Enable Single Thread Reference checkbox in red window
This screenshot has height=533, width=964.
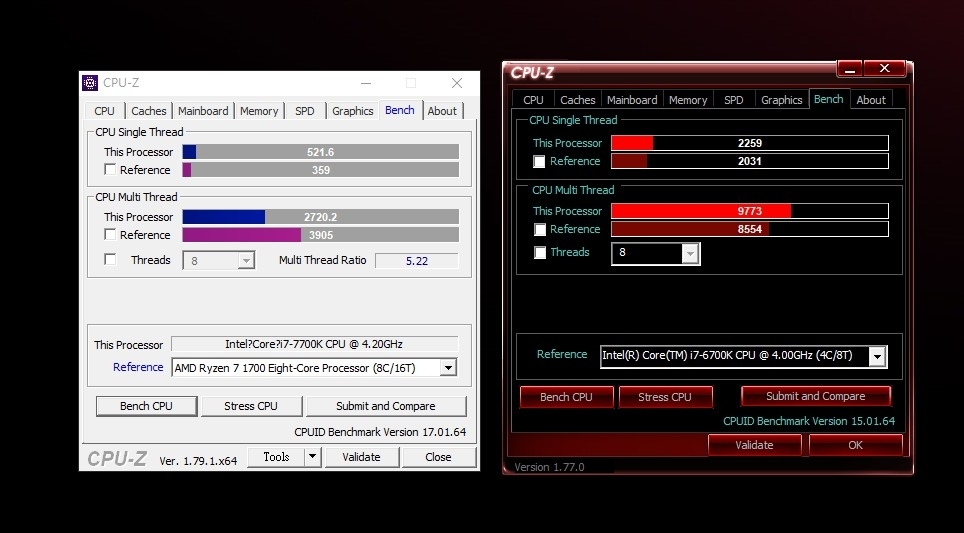pos(539,162)
